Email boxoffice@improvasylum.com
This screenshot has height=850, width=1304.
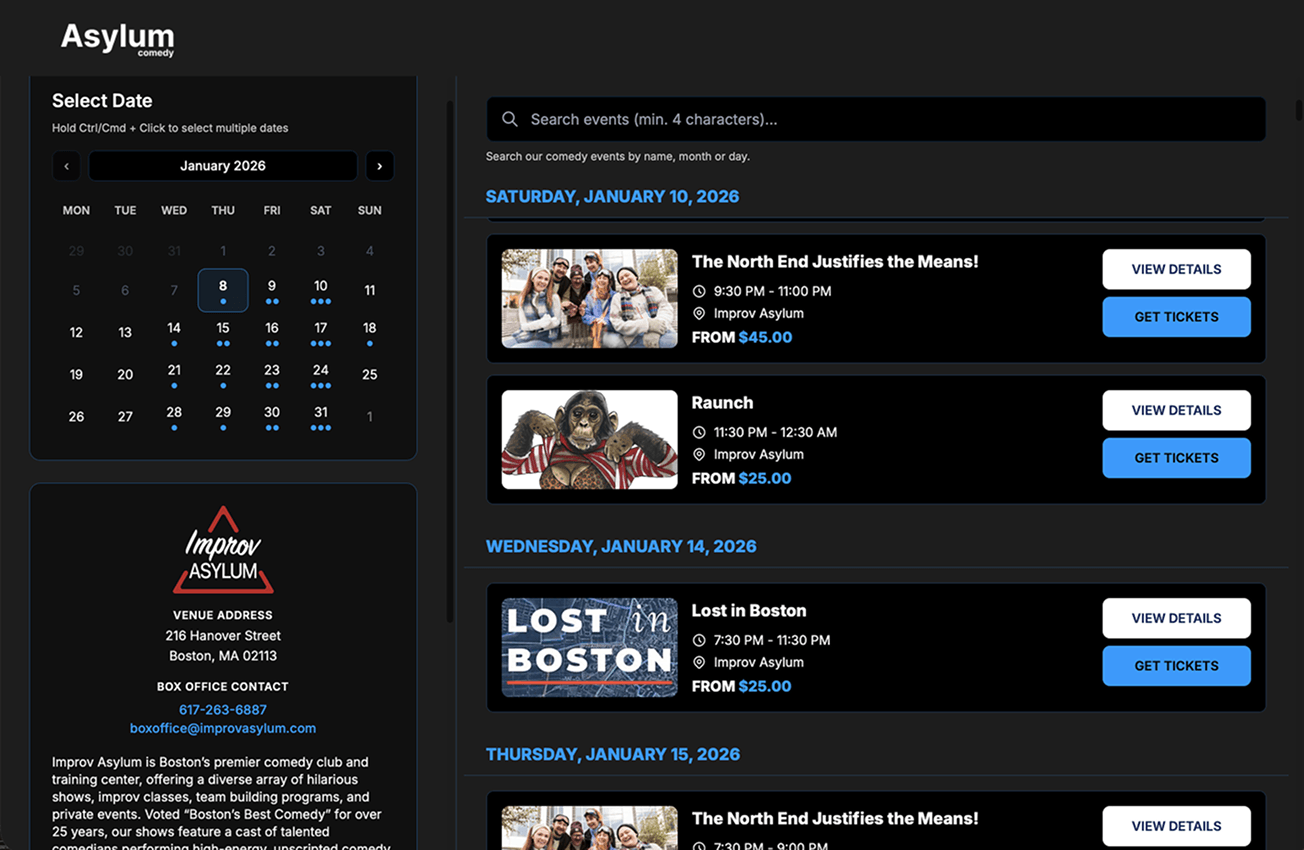click(223, 728)
